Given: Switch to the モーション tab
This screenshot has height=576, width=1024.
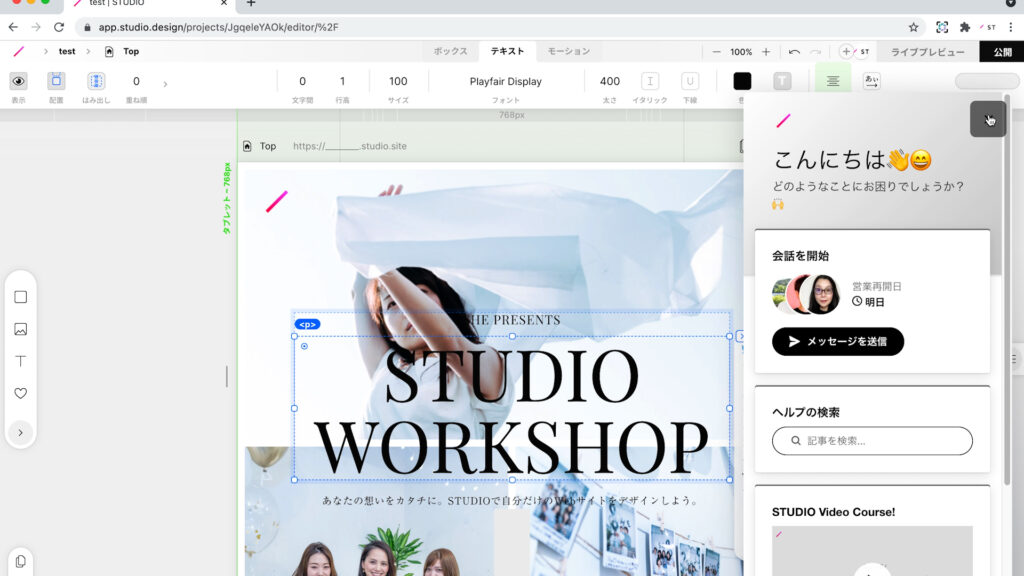Looking at the screenshot, I should (x=568, y=51).
